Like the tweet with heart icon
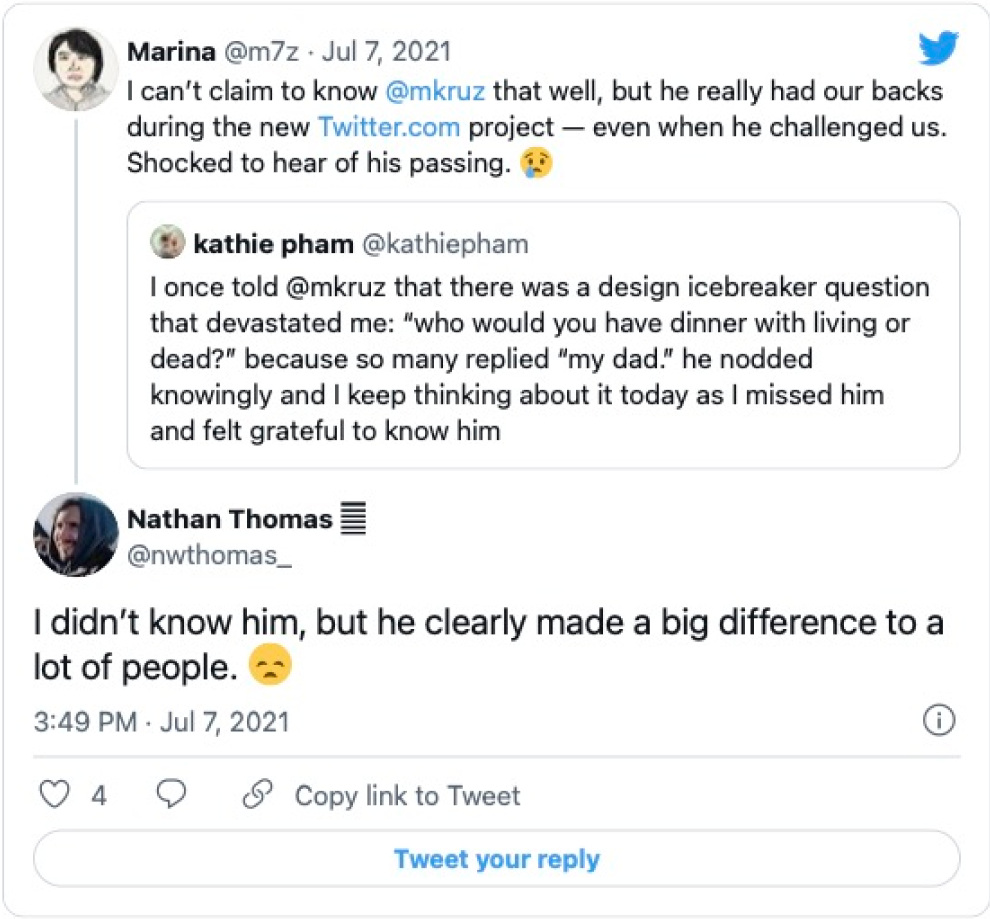Screen dimensions: 990x919 [x=54, y=795]
